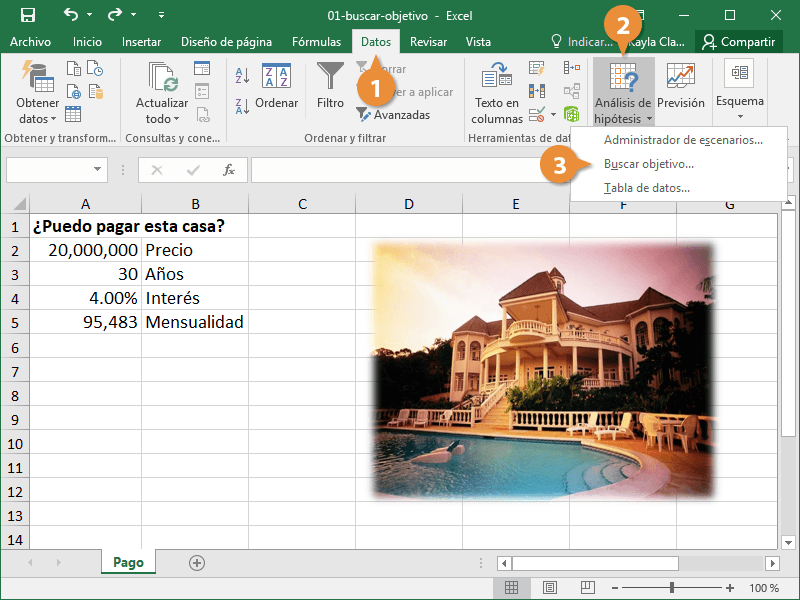
Task: Open the Fórmulas ribbon tab
Action: (316, 41)
